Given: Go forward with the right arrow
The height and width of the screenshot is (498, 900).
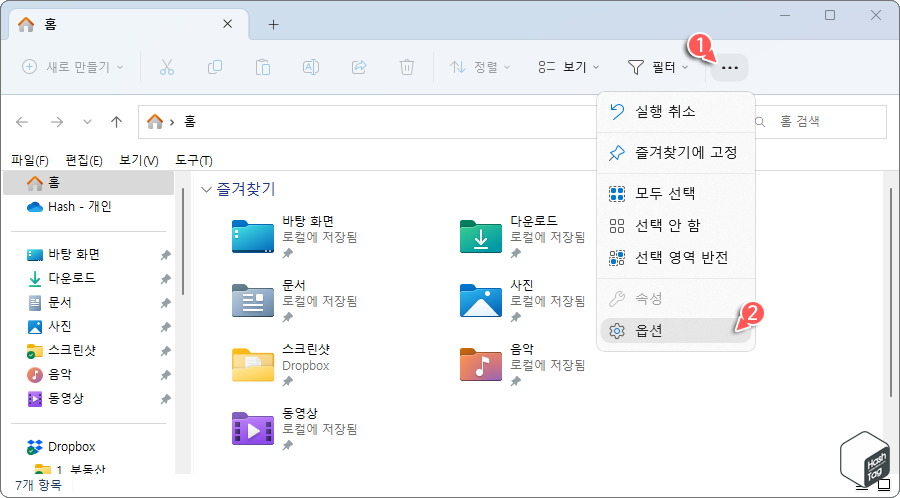Looking at the screenshot, I should 57,122.
